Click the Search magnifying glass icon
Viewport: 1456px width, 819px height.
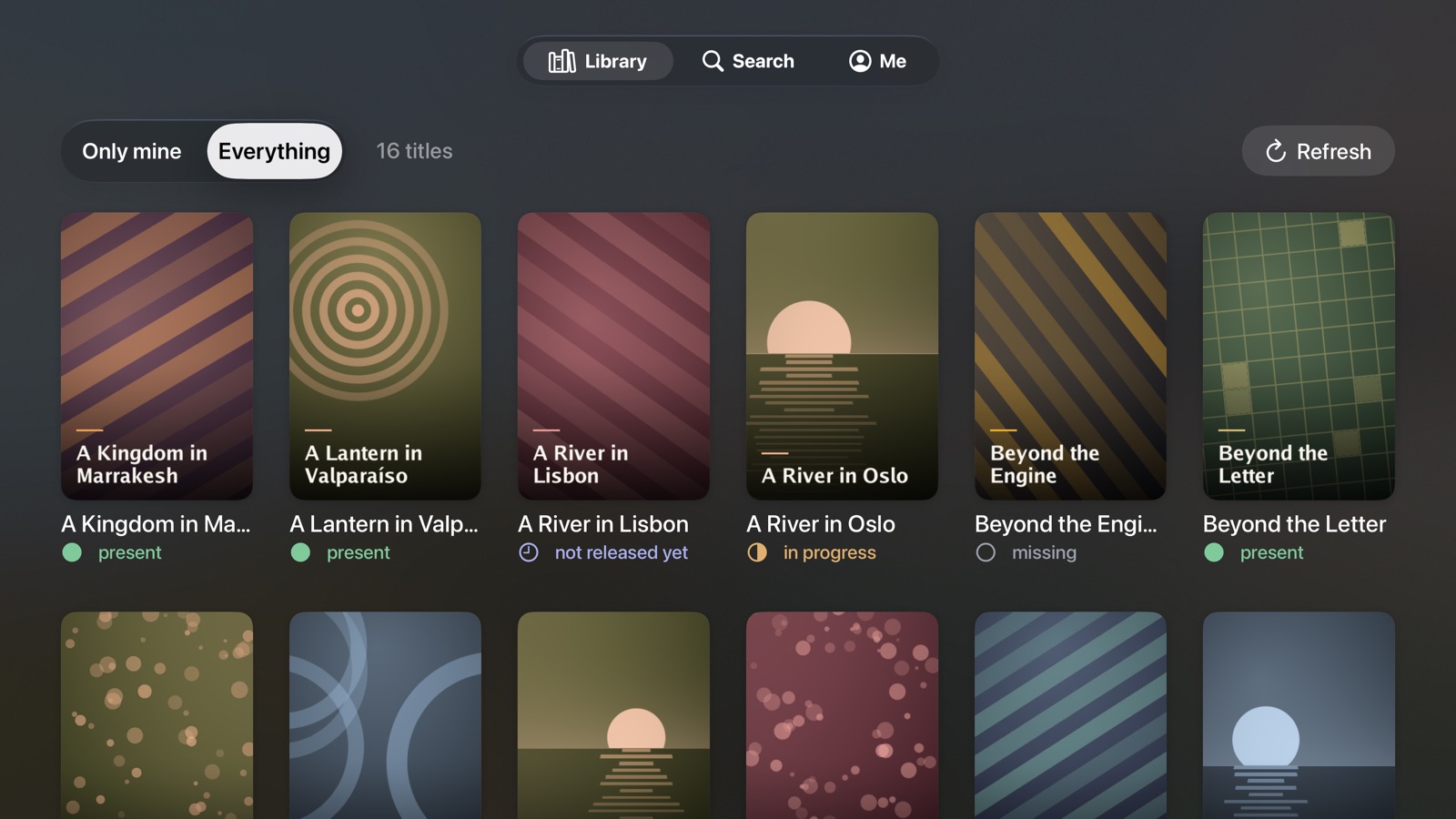point(713,61)
